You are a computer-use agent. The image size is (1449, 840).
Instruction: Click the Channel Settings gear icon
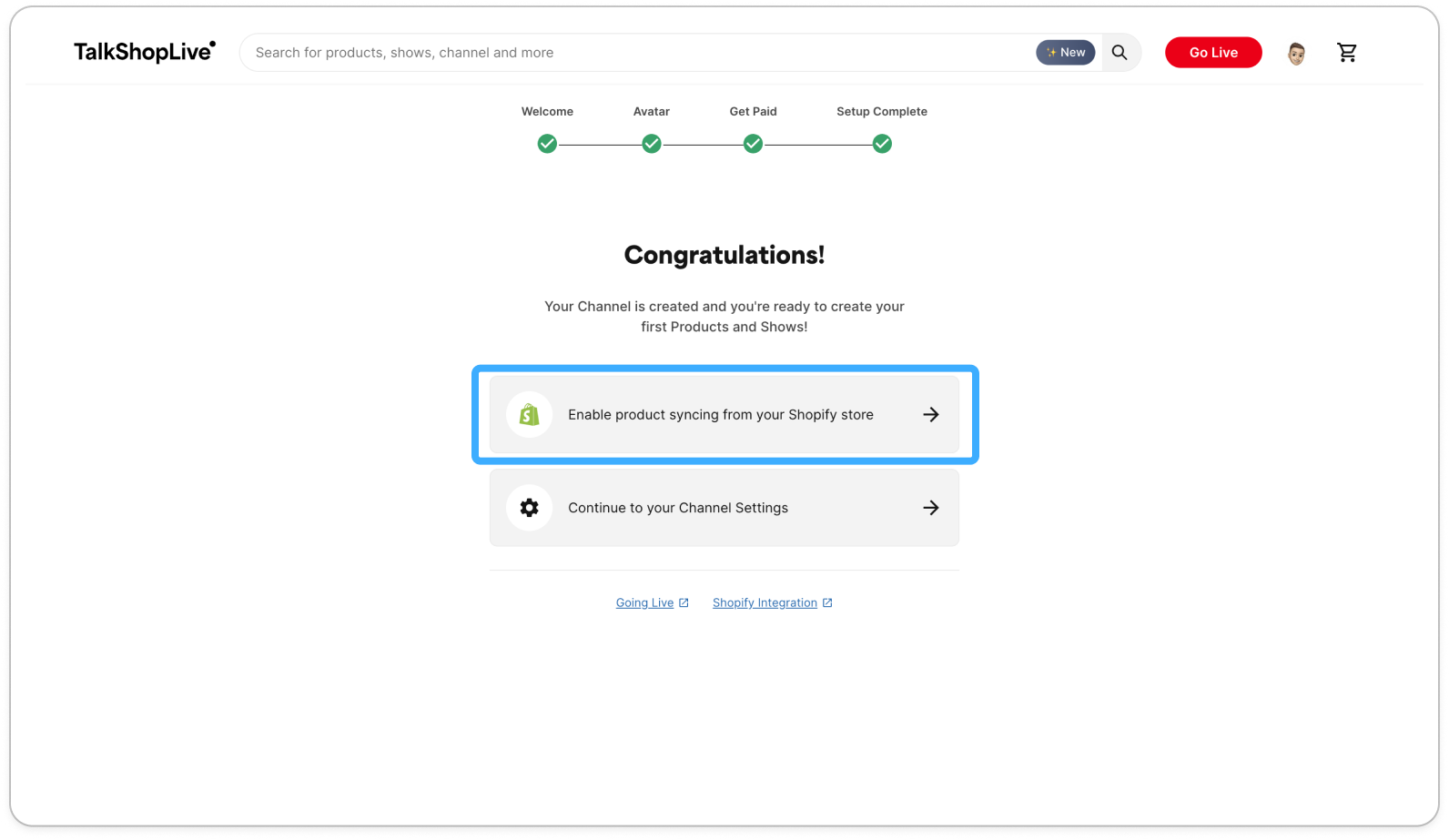tap(530, 508)
